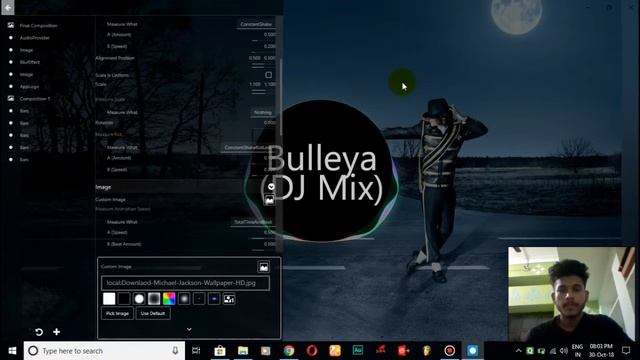
Task: Choose the people picture preset icon
Action: click(x=229, y=299)
